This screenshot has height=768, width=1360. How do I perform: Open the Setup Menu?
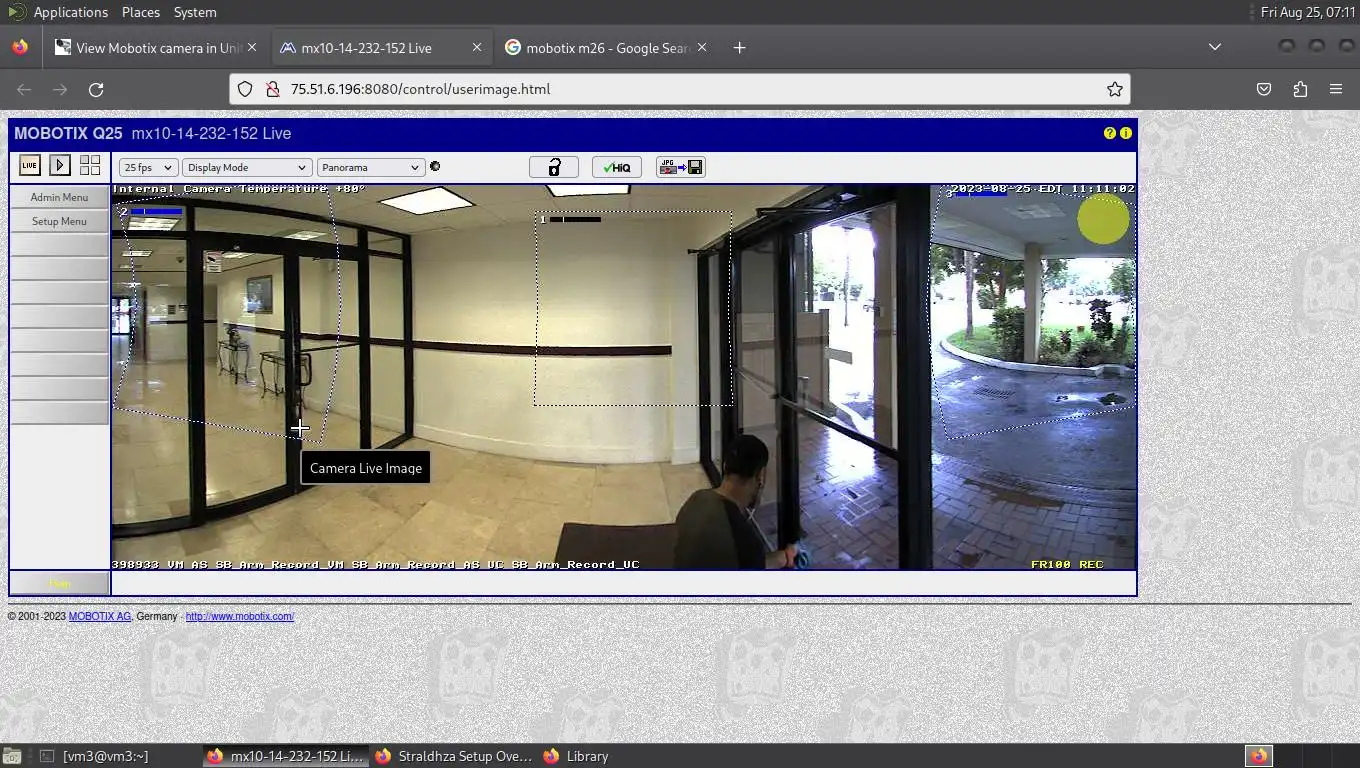point(59,221)
